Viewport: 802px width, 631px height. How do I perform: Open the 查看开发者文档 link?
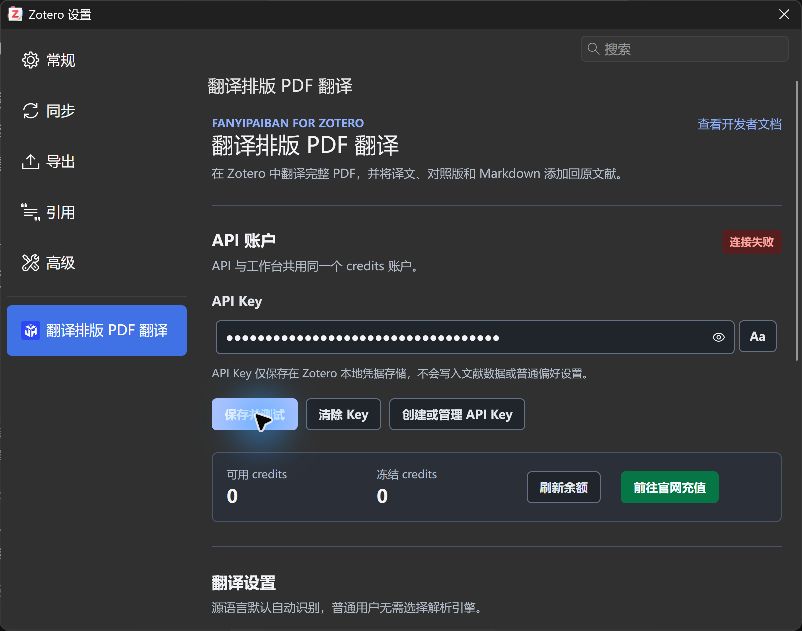[x=739, y=124]
